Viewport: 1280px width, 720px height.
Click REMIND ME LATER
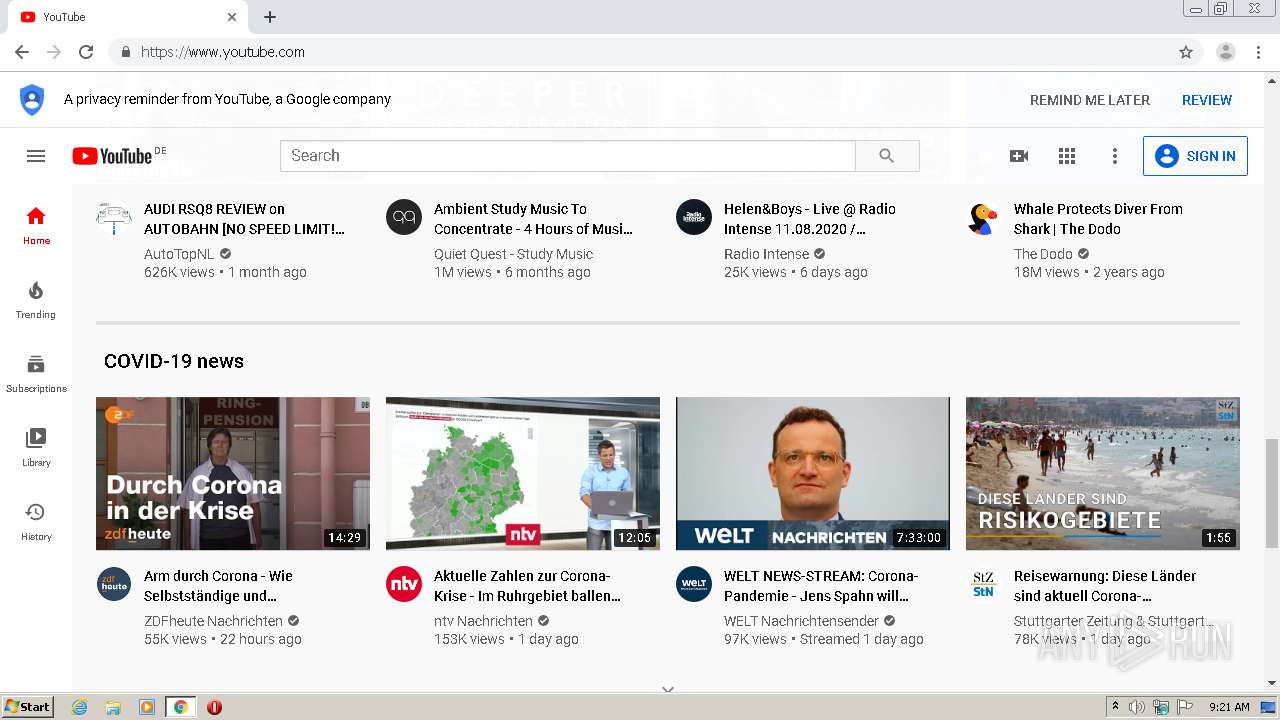(1090, 100)
